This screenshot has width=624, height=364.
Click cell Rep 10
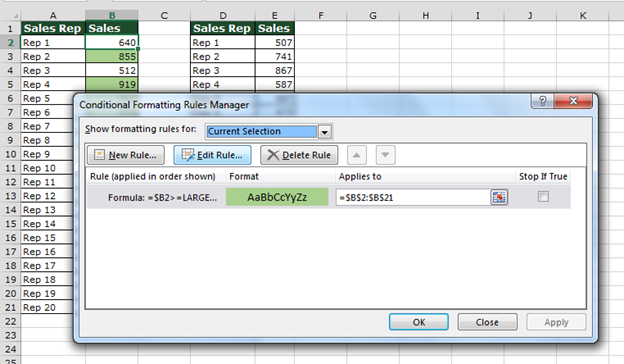[x=47, y=168]
